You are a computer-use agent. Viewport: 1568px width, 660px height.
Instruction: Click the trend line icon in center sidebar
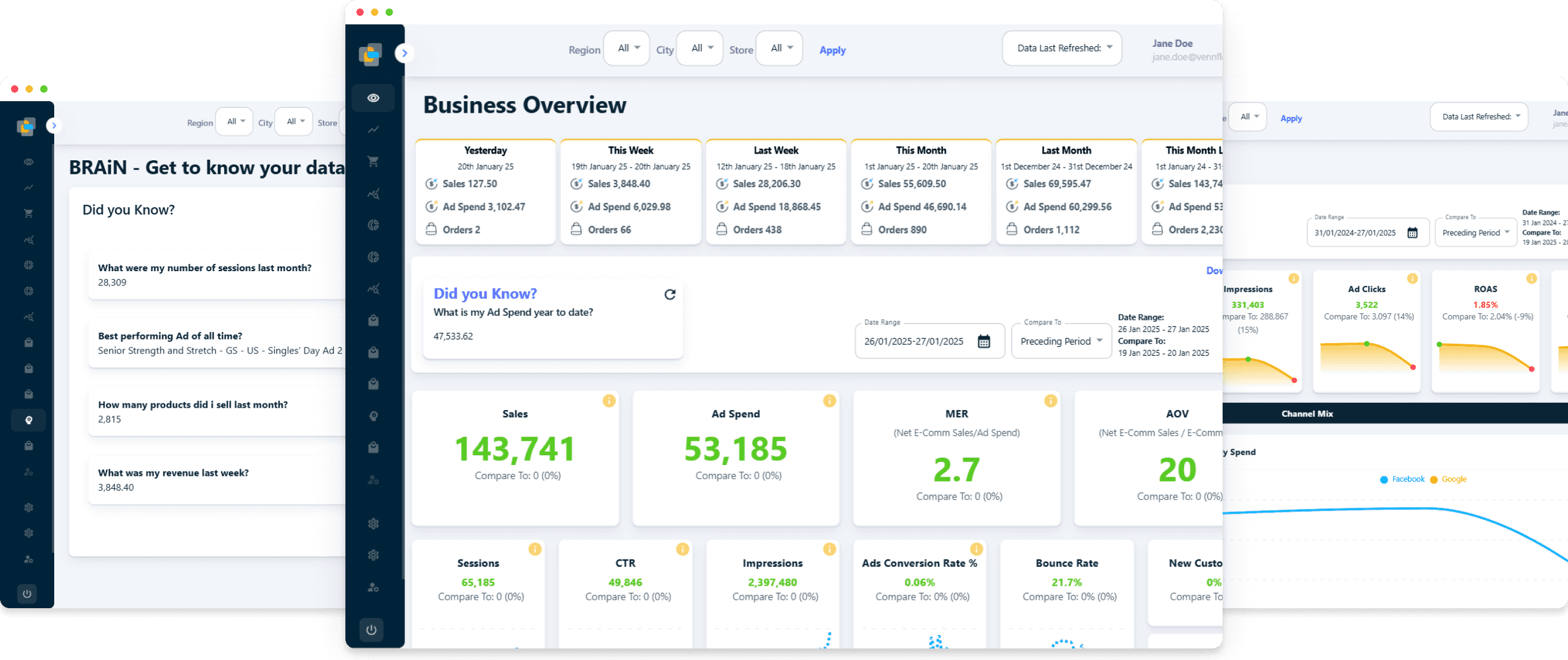[x=373, y=129]
